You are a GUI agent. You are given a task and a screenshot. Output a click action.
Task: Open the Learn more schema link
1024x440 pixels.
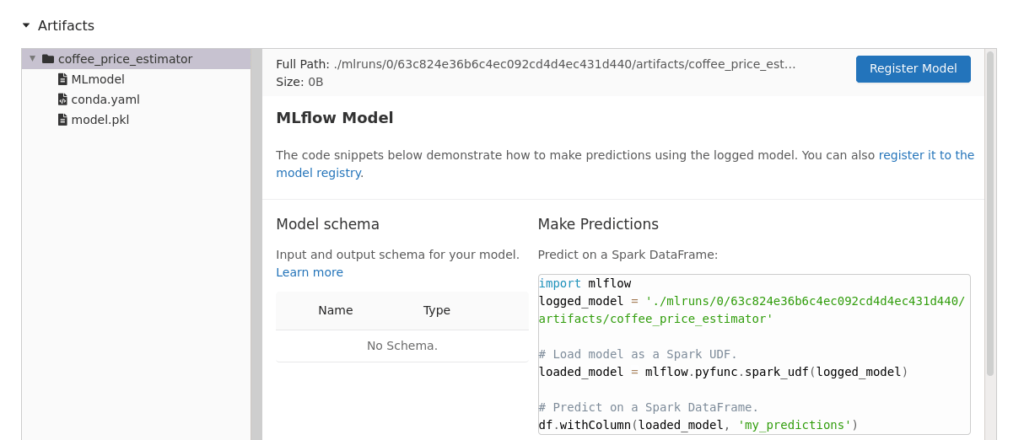pos(309,272)
